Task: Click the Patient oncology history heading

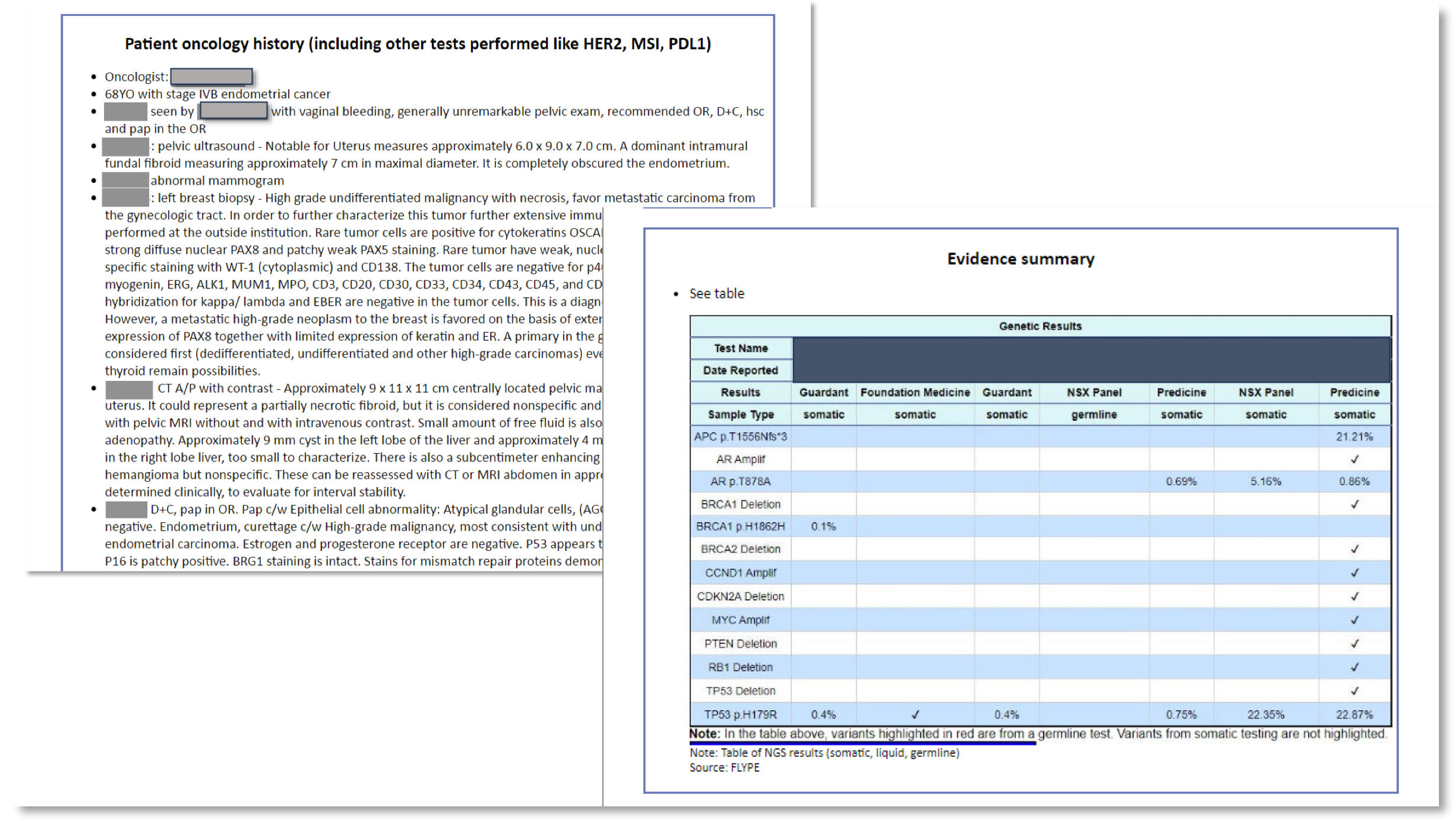Action: [418, 43]
